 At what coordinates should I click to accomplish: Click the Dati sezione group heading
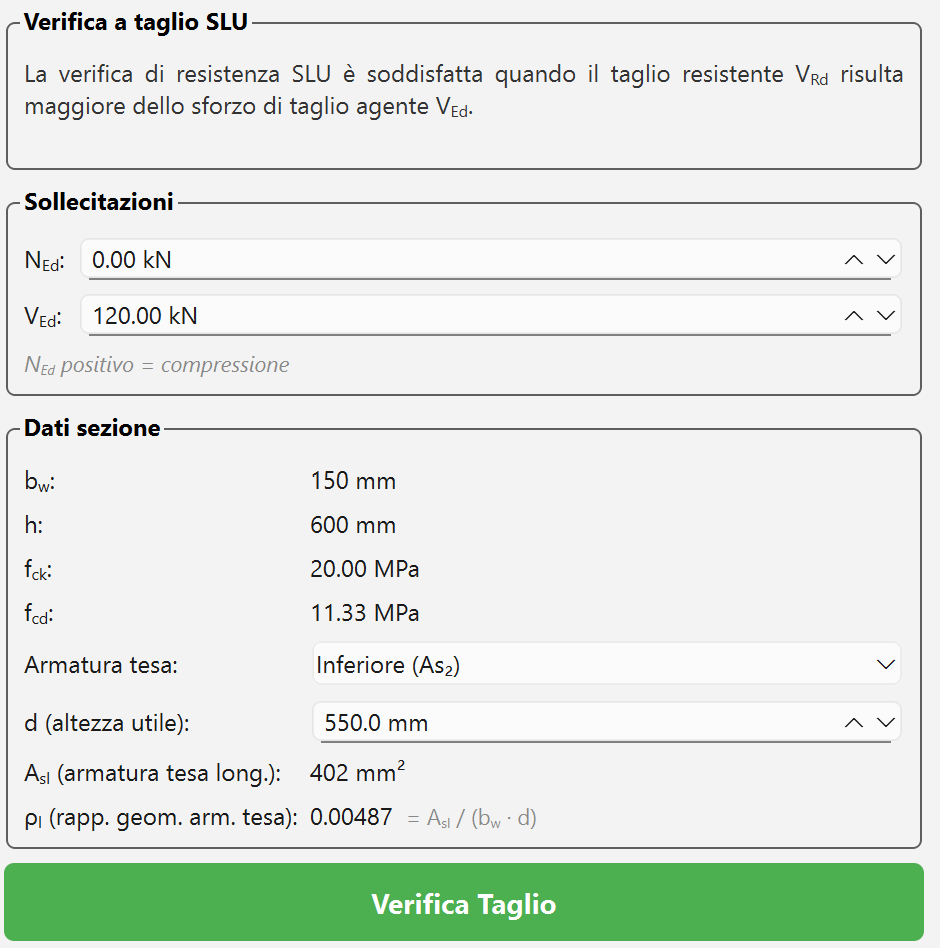[x=92, y=428]
